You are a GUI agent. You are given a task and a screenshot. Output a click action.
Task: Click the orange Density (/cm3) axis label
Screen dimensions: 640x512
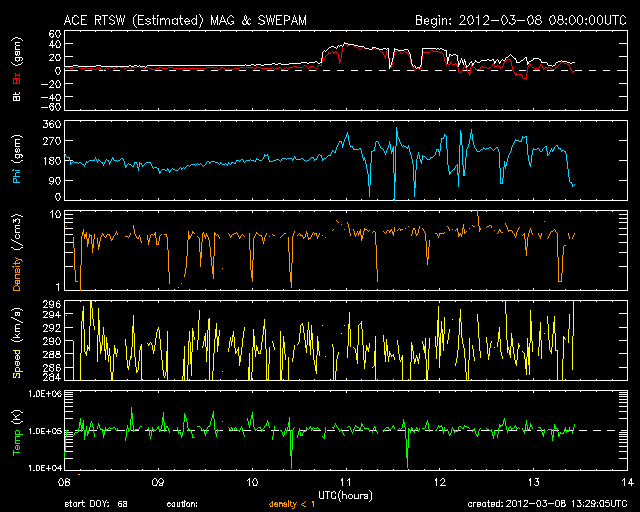coord(17,250)
